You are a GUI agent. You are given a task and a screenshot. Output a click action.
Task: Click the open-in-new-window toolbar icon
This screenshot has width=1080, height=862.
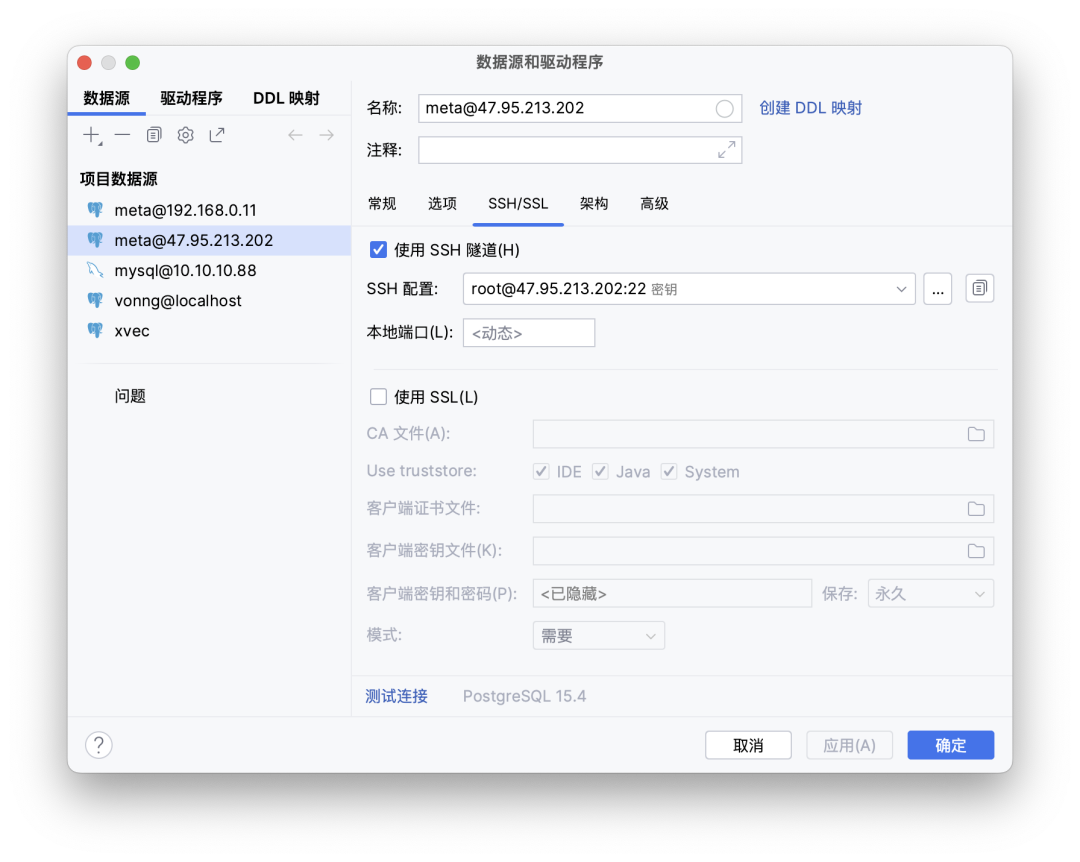point(217,134)
